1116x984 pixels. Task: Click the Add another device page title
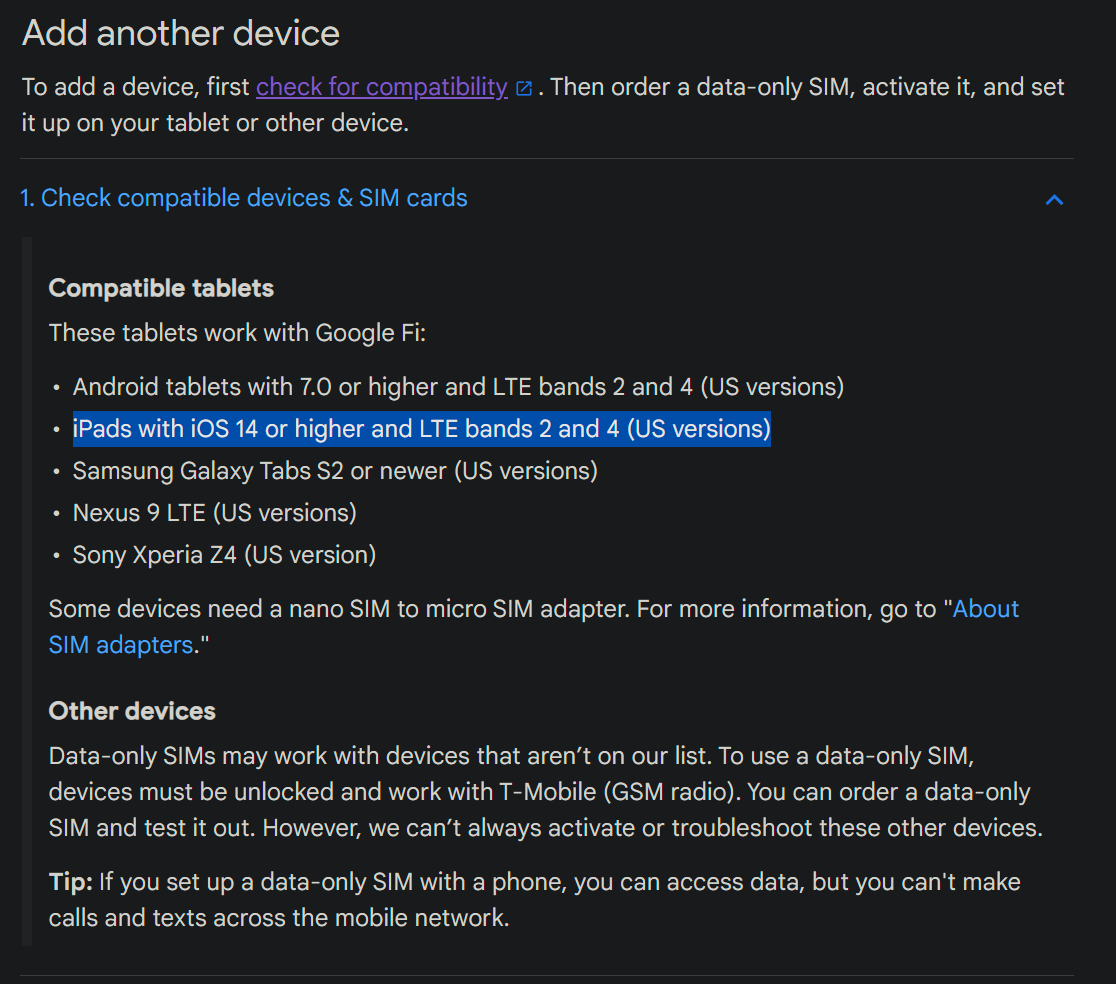[181, 33]
